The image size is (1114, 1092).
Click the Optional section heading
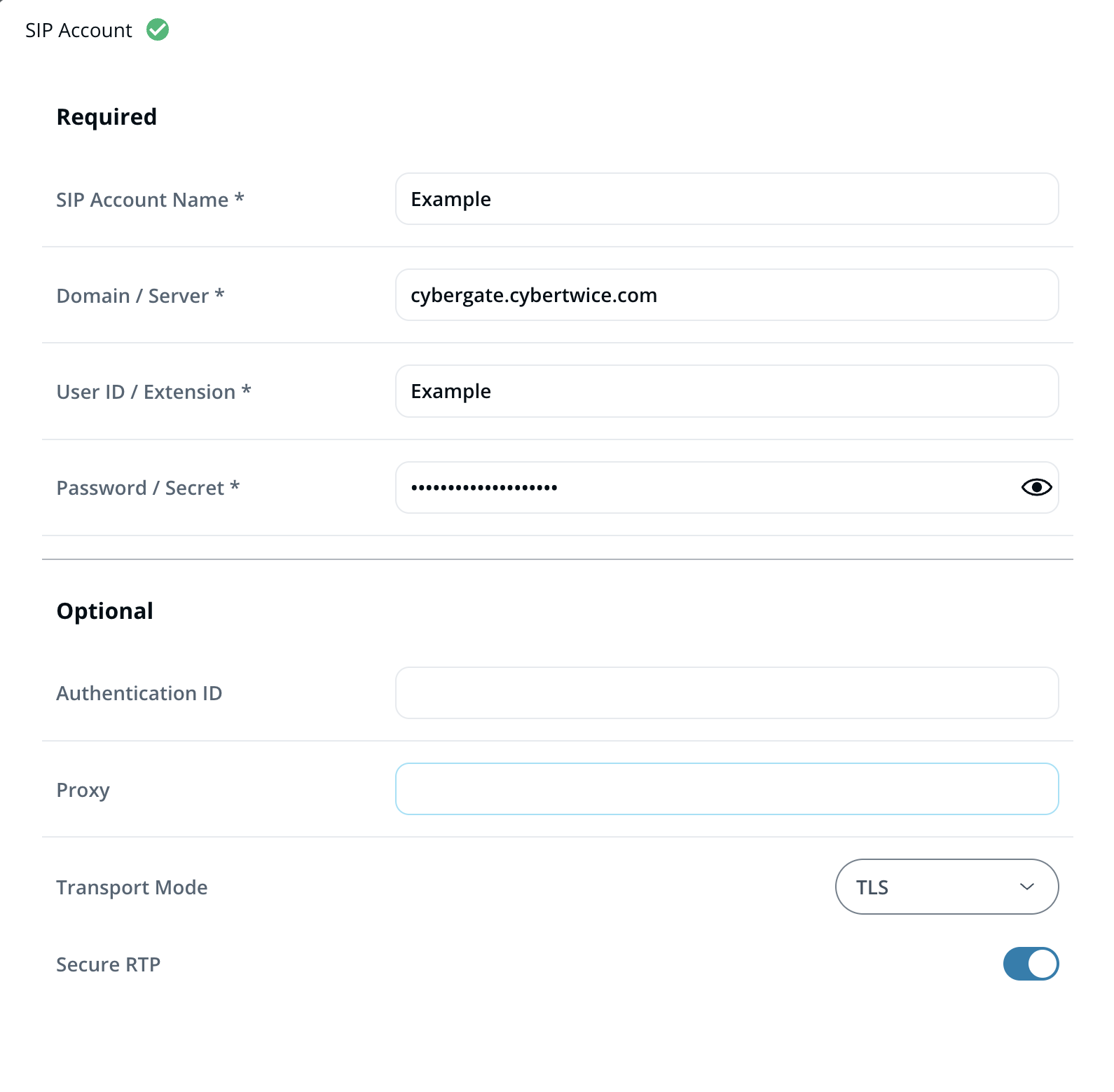(x=104, y=611)
